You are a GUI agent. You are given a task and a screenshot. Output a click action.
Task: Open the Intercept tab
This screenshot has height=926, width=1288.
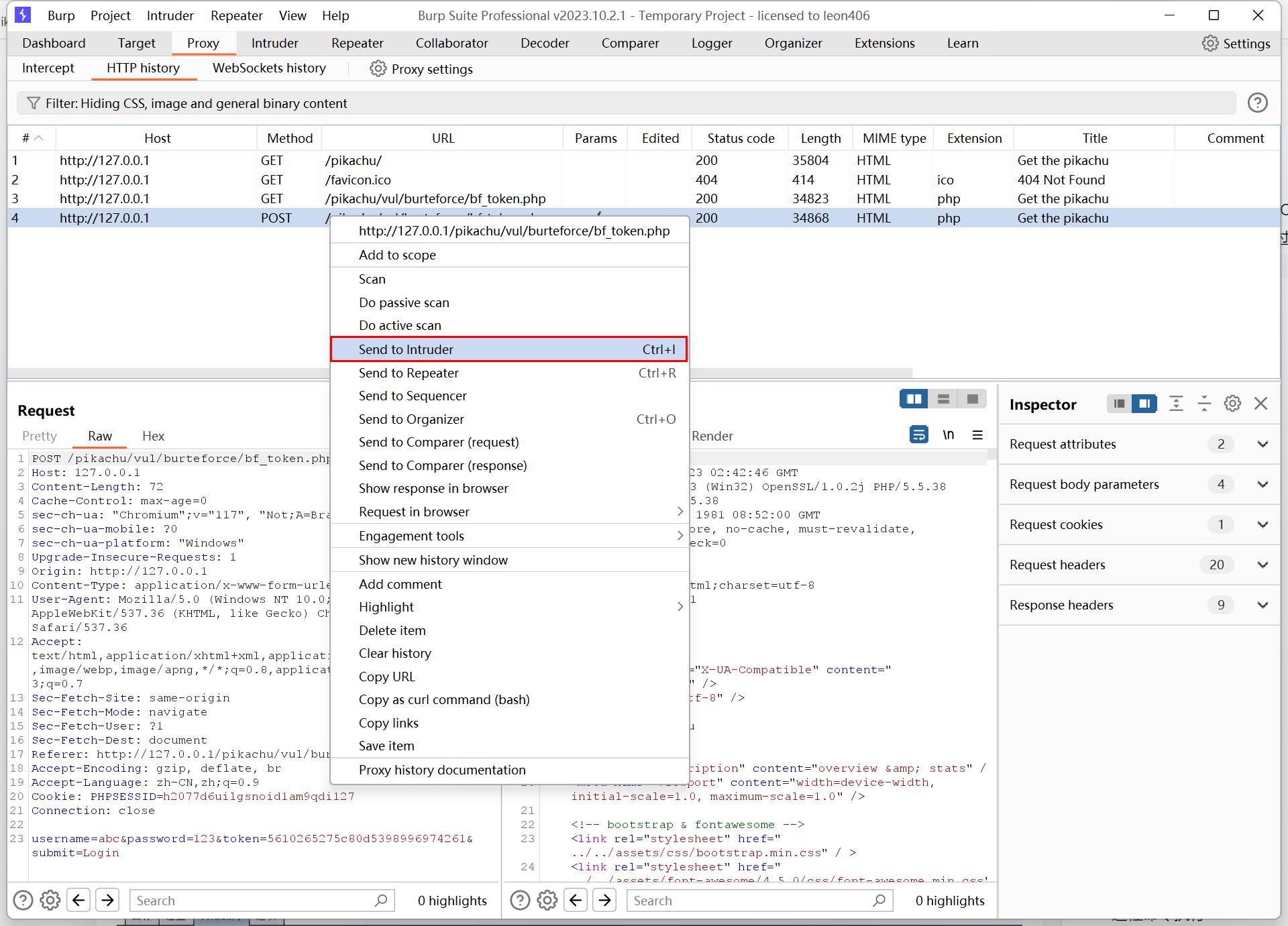[48, 68]
